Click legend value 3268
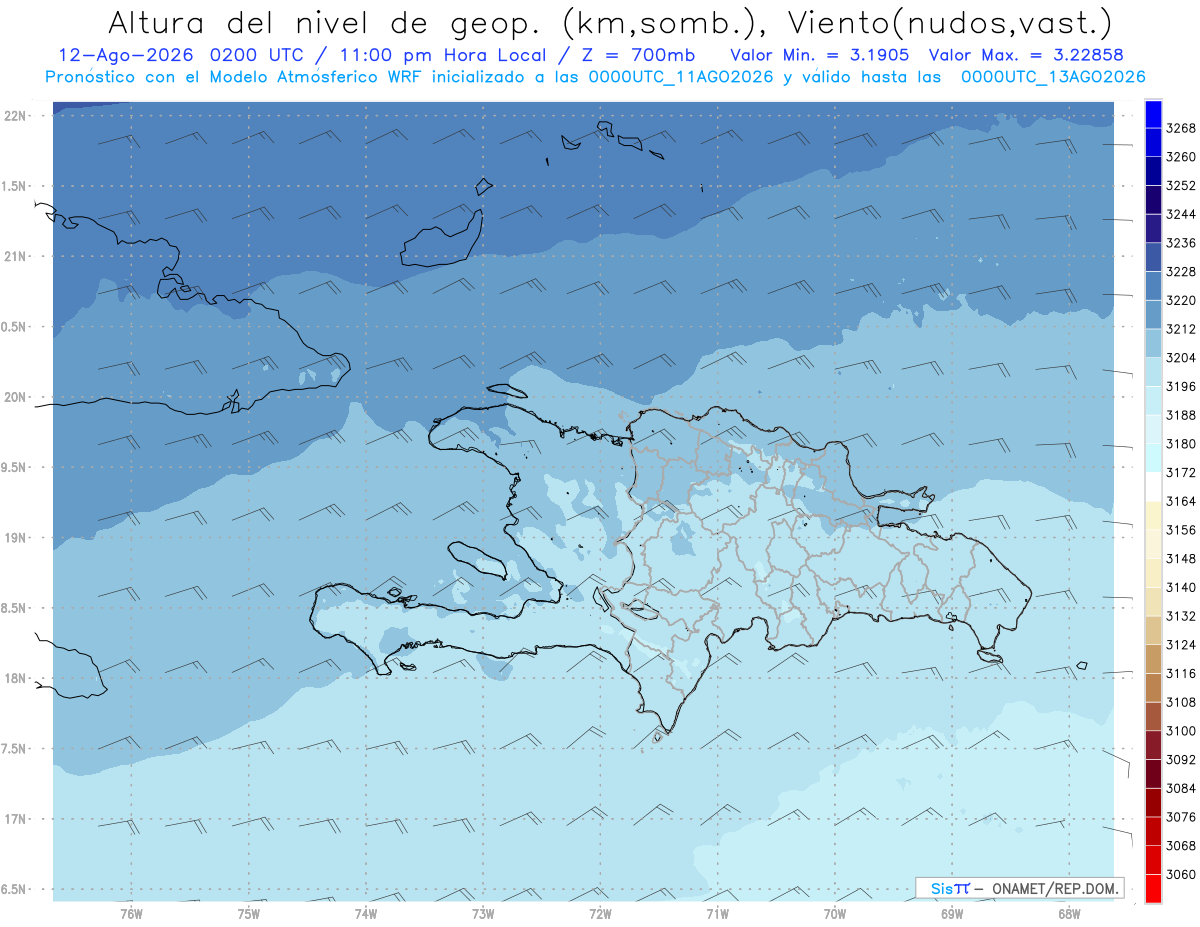Screen dimensions: 1200x927 point(1181,129)
